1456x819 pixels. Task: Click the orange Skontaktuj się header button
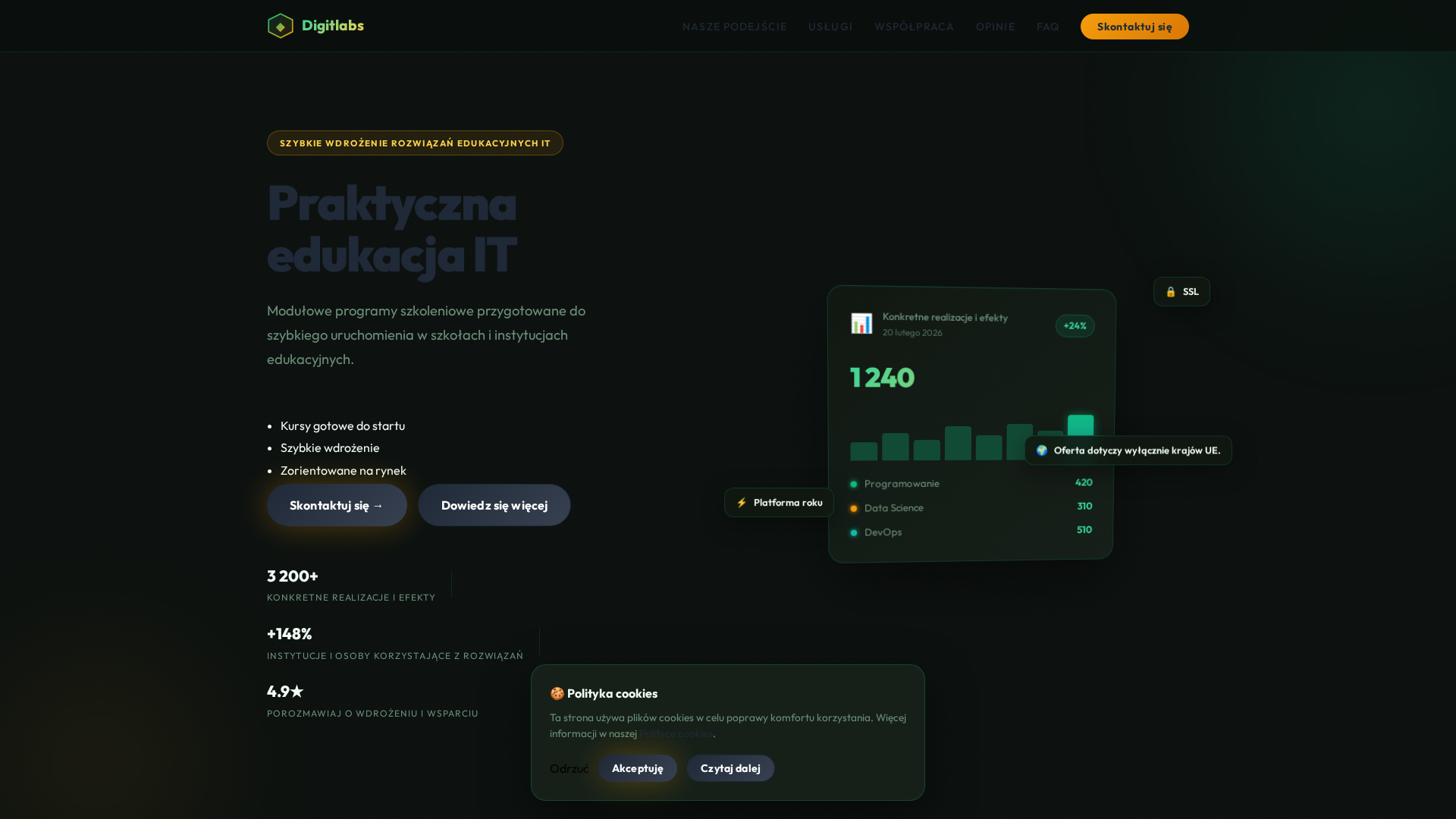tap(1134, 27)
